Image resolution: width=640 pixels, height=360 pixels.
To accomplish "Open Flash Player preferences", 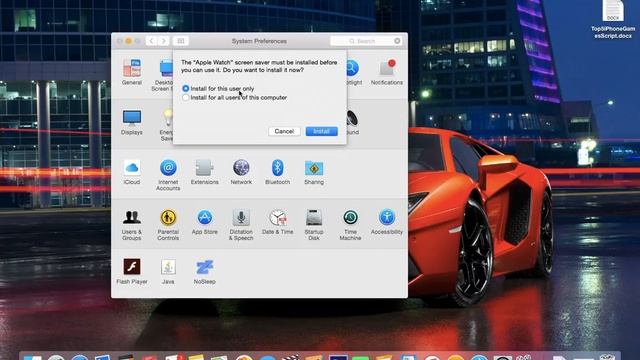I will tap(131, 271).
